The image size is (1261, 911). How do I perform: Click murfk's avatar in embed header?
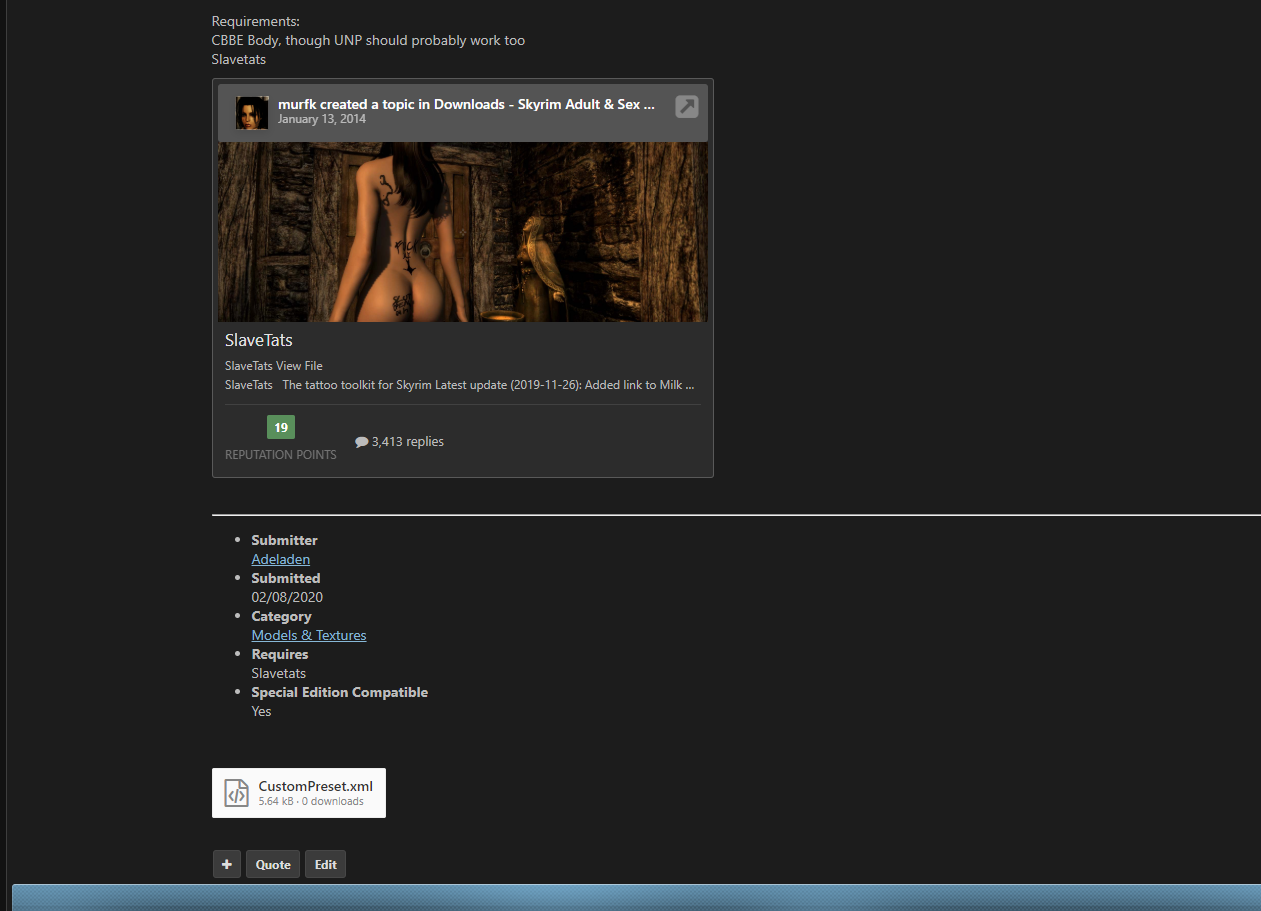(252, 113)
